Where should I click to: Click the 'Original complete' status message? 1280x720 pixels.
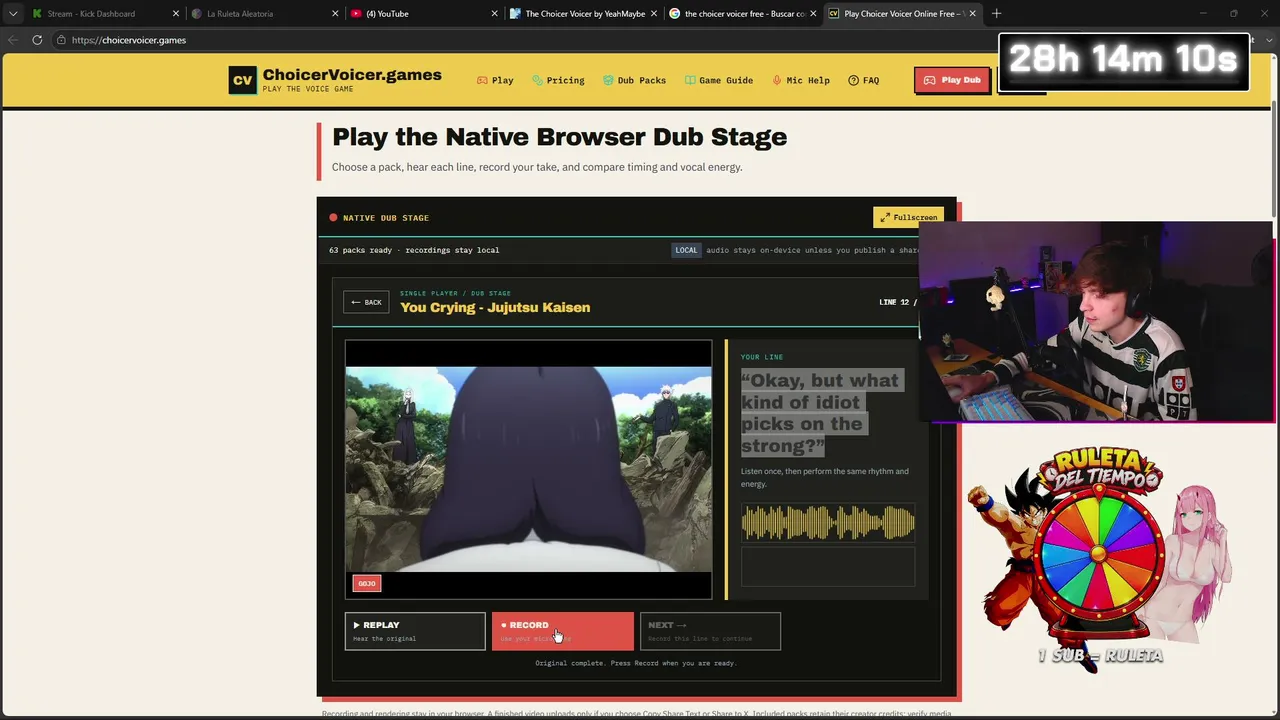tap(636, 663)
